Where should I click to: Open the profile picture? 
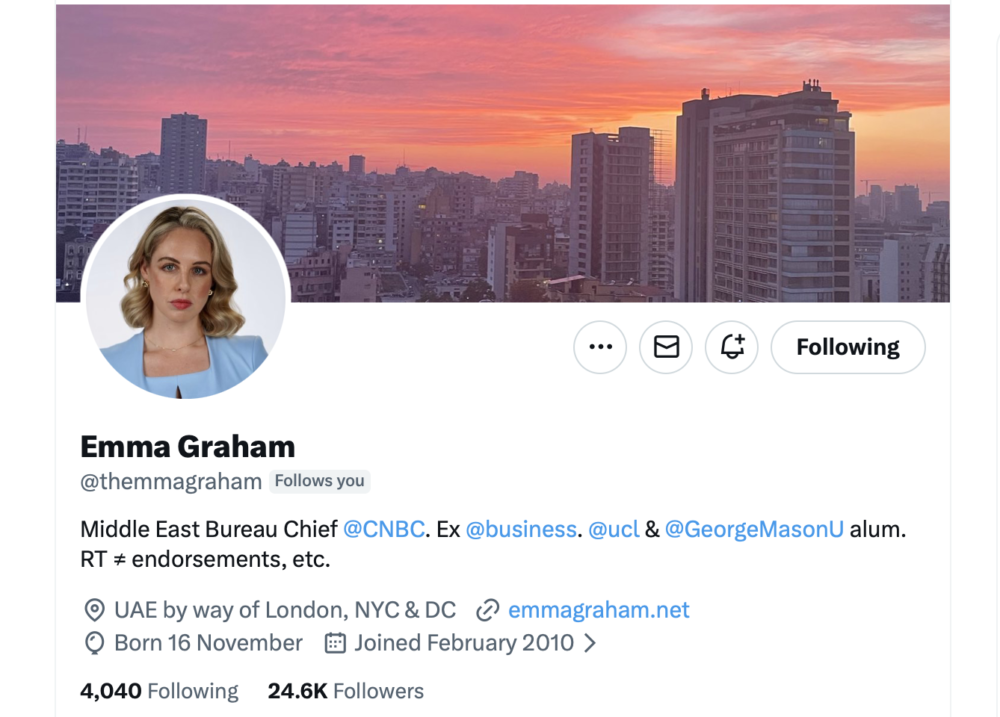185,298
